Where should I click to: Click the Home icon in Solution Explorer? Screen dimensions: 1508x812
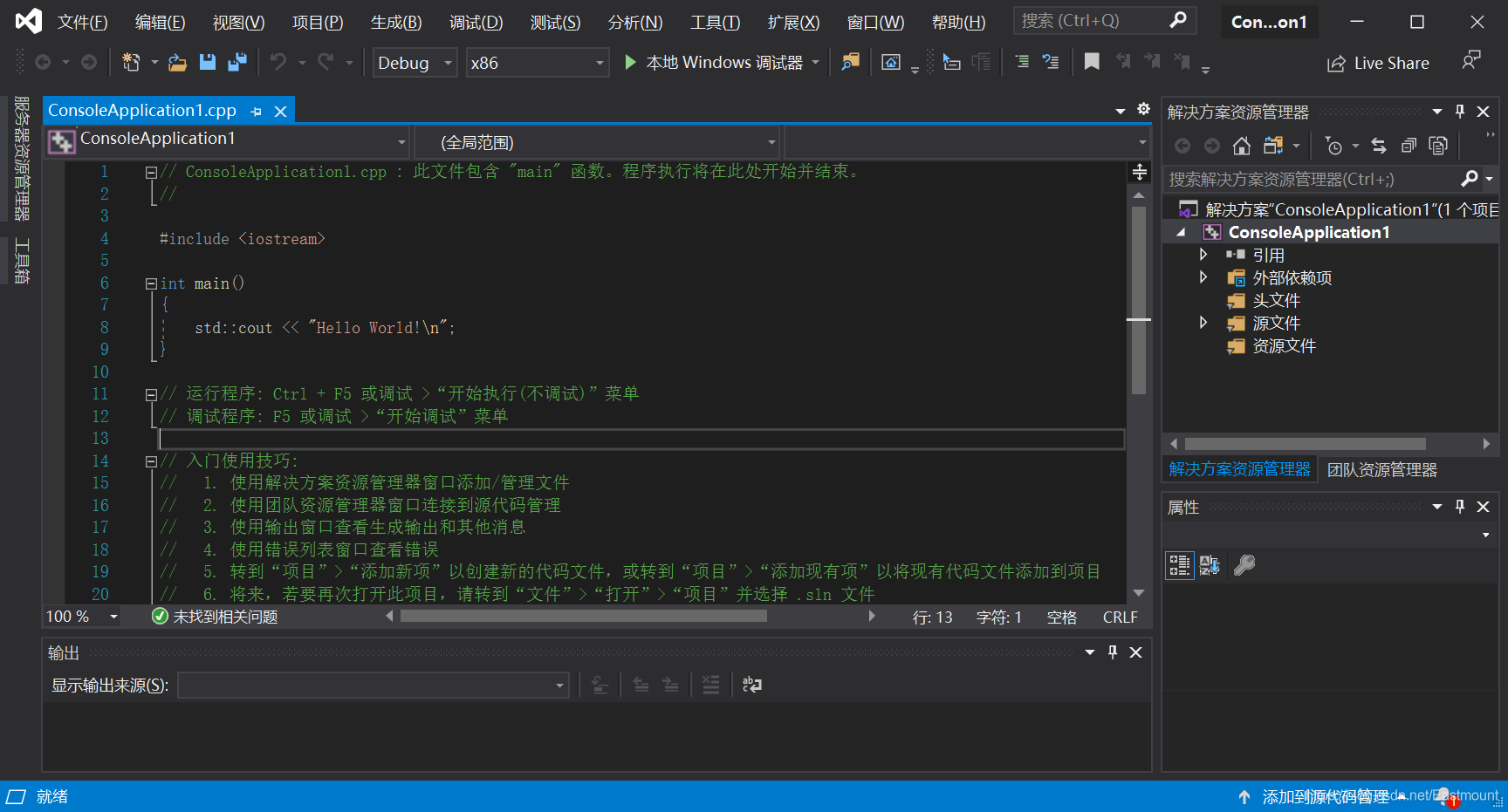click(1241, 146)
